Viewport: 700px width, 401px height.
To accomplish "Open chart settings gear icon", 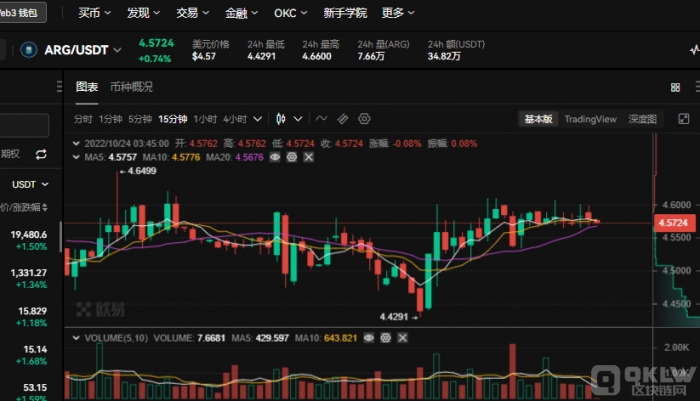I will 364,118.
